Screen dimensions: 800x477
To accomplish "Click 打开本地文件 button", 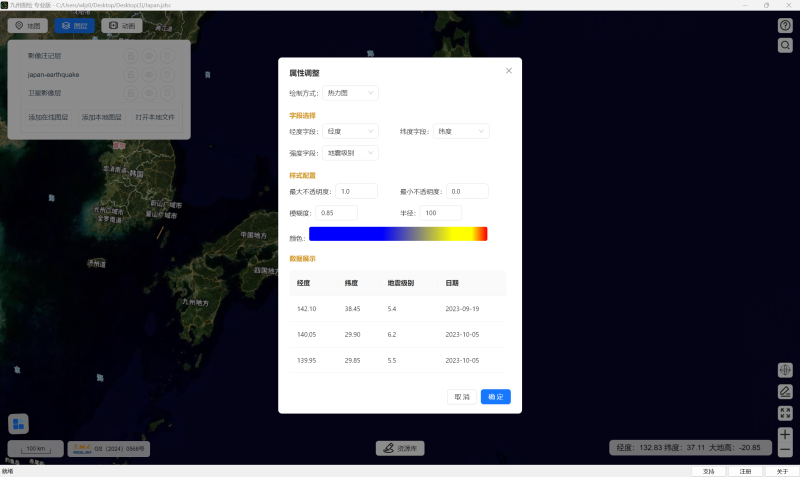I will click(155, 117).
